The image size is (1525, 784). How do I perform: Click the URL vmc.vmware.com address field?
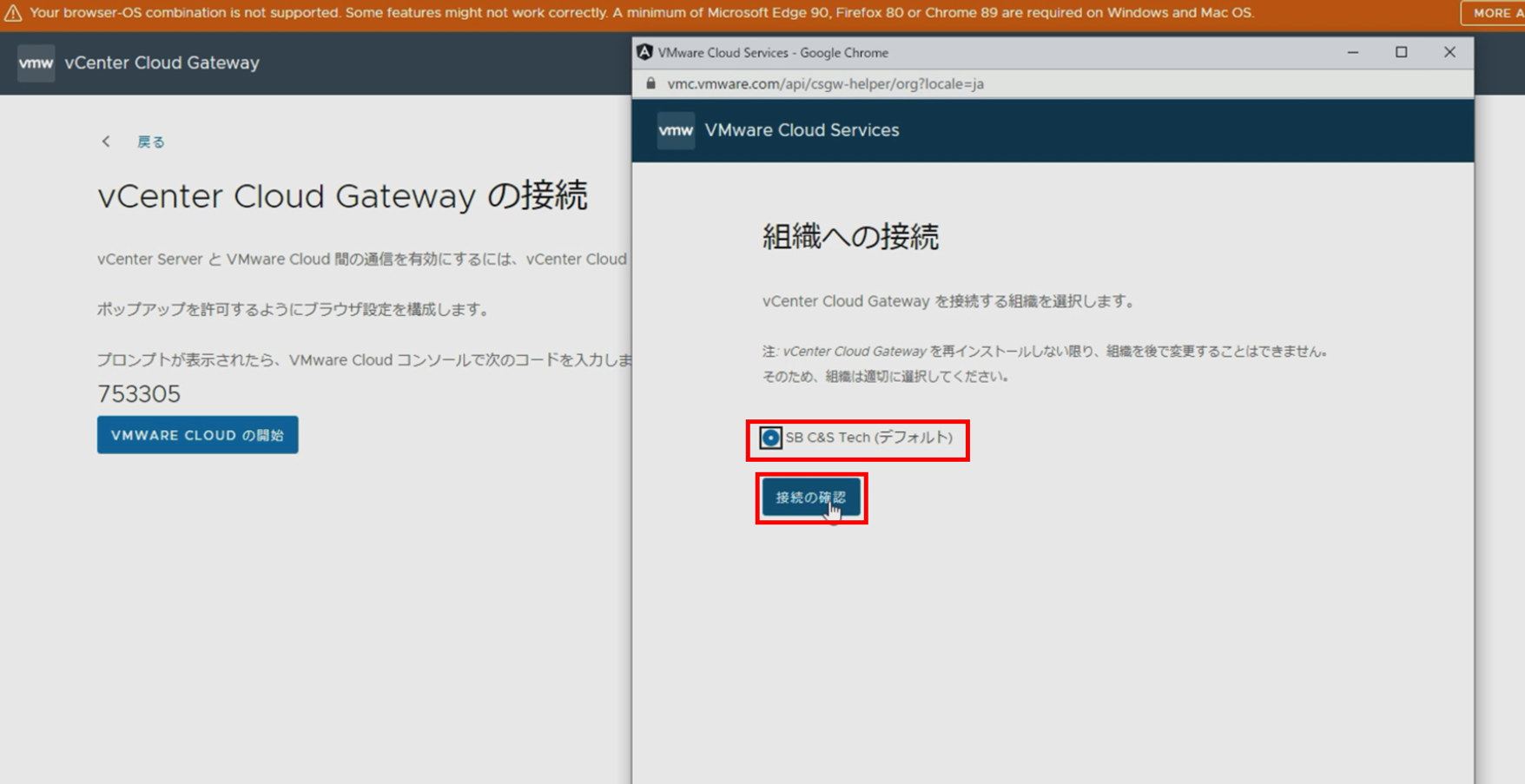tap(825, 84)
